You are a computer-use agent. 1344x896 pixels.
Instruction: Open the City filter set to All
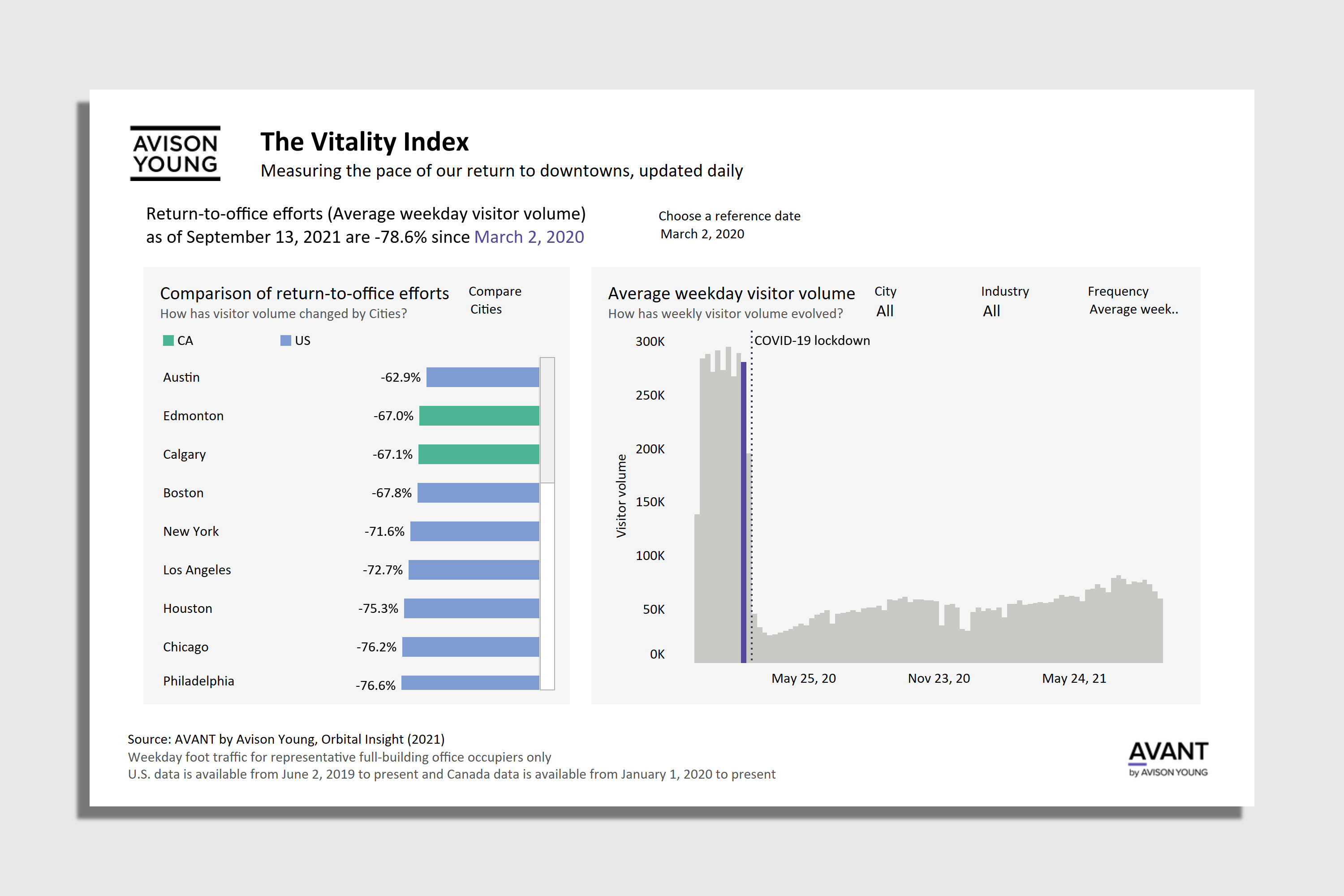click(x=884, y=311)
